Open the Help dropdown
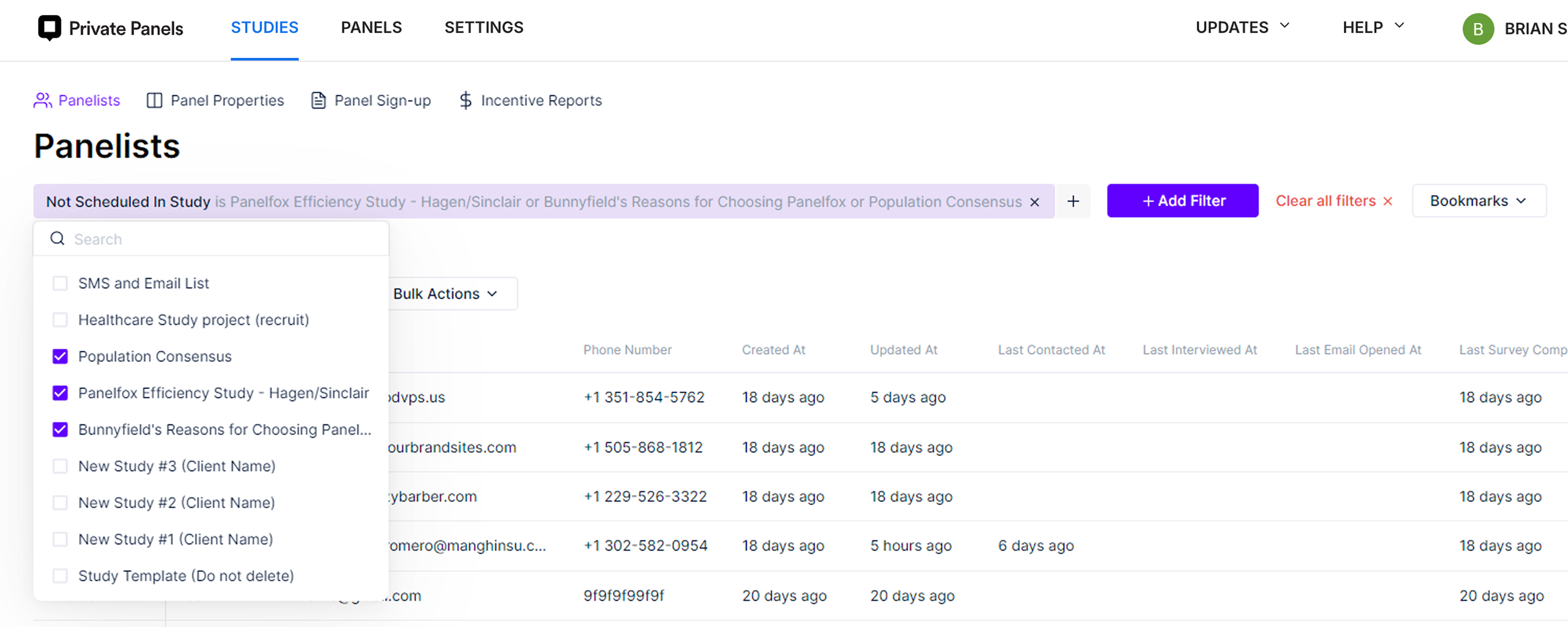 point(1373,27)
